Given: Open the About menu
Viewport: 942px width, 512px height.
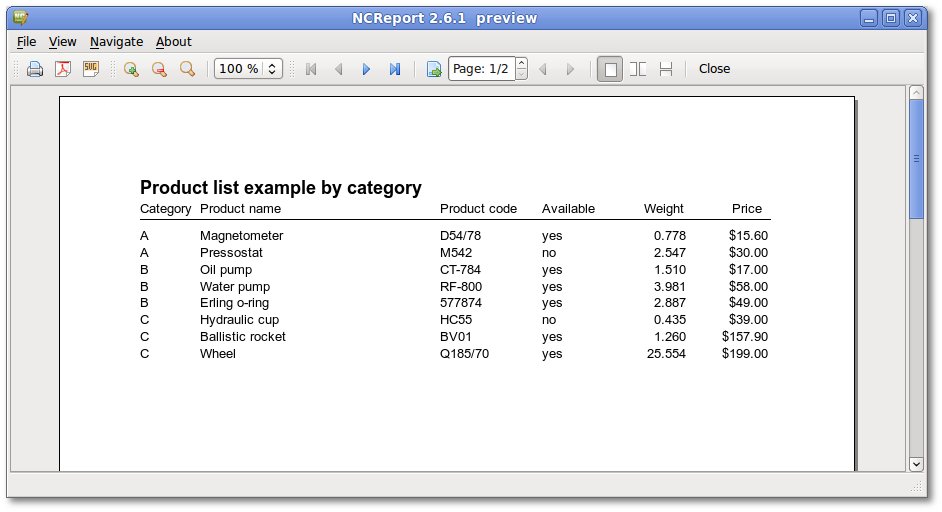Looking at the screenshot, I should tap(174, 41).
